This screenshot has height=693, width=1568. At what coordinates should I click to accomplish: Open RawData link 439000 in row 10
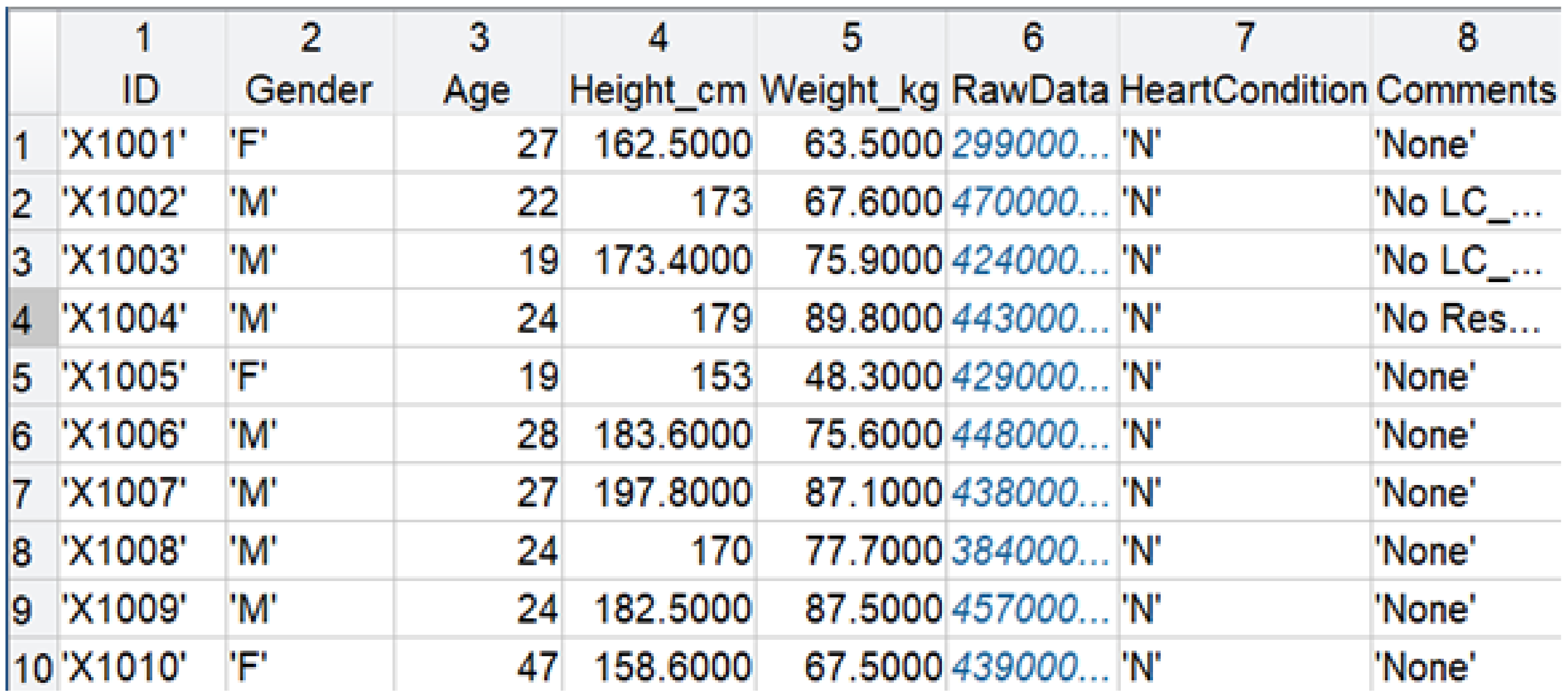click(x=1030, y=667)
